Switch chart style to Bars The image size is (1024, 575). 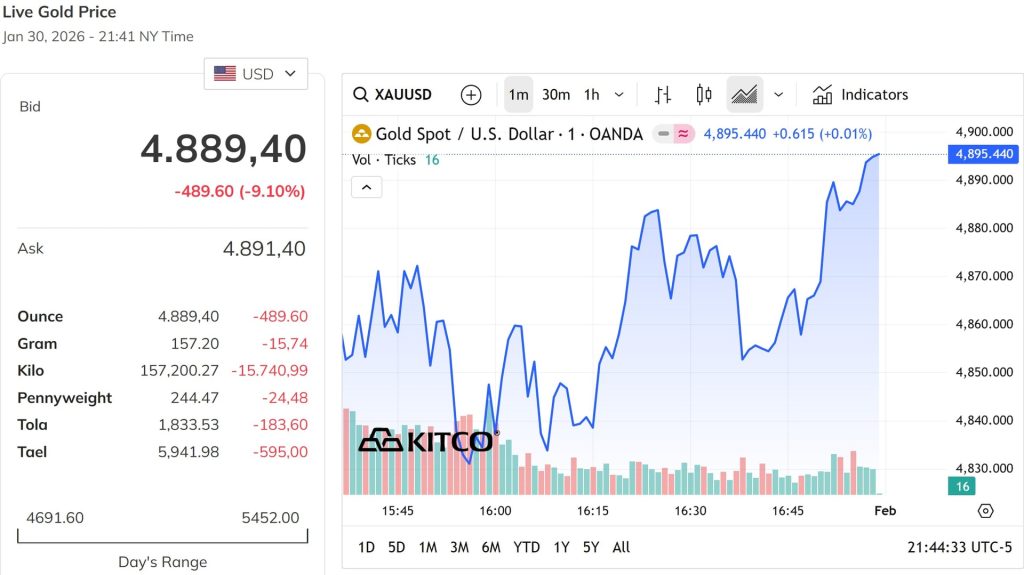click(663, 95)
